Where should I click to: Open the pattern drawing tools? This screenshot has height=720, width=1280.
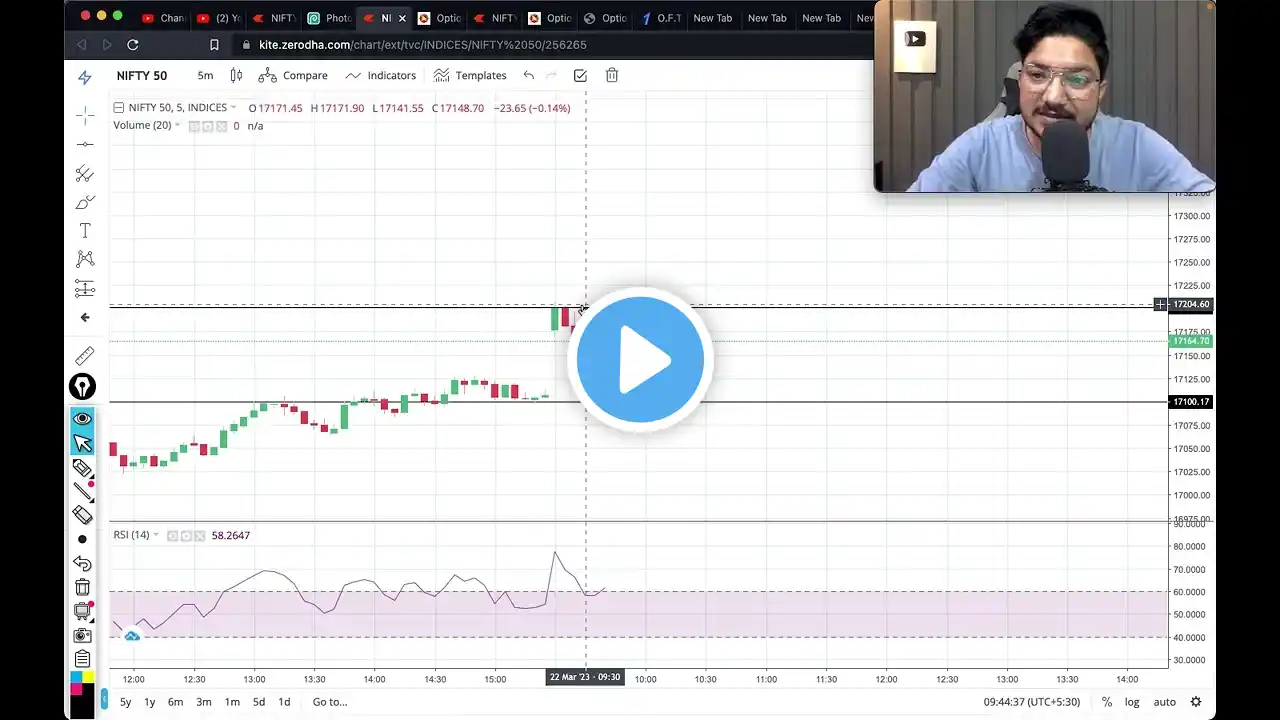click(85, 260)
